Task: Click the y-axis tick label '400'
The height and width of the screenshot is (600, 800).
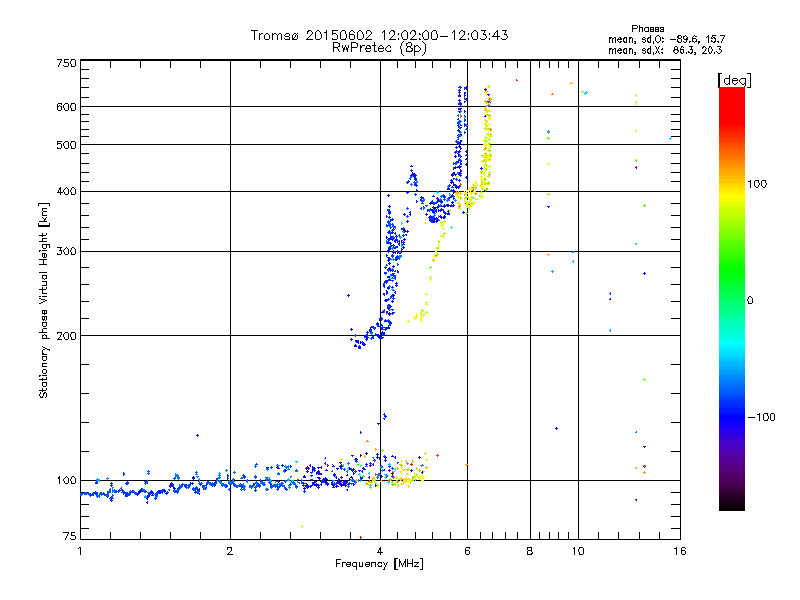Action: (67, 192)
